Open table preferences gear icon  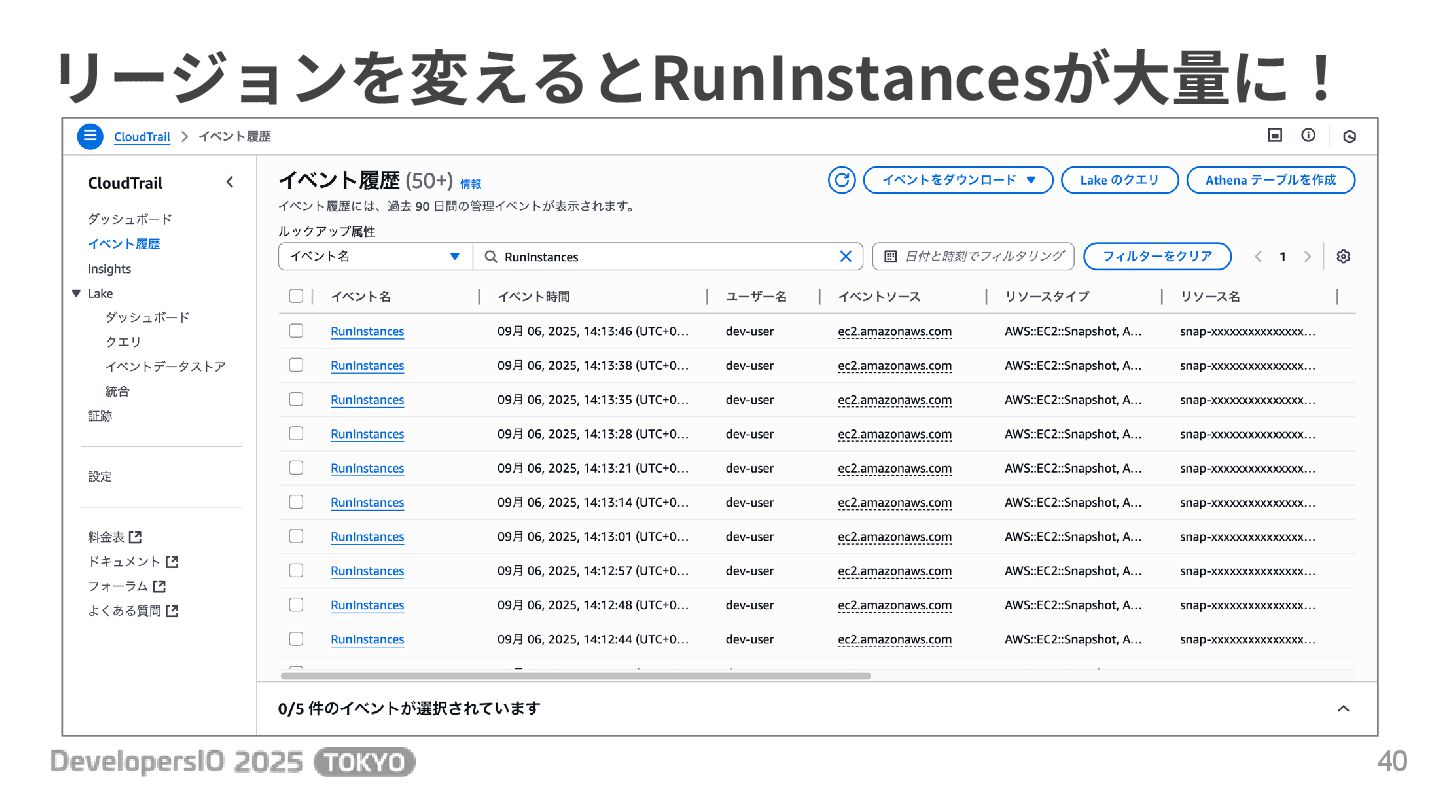pyautogui.click(x=1343, y=256)
